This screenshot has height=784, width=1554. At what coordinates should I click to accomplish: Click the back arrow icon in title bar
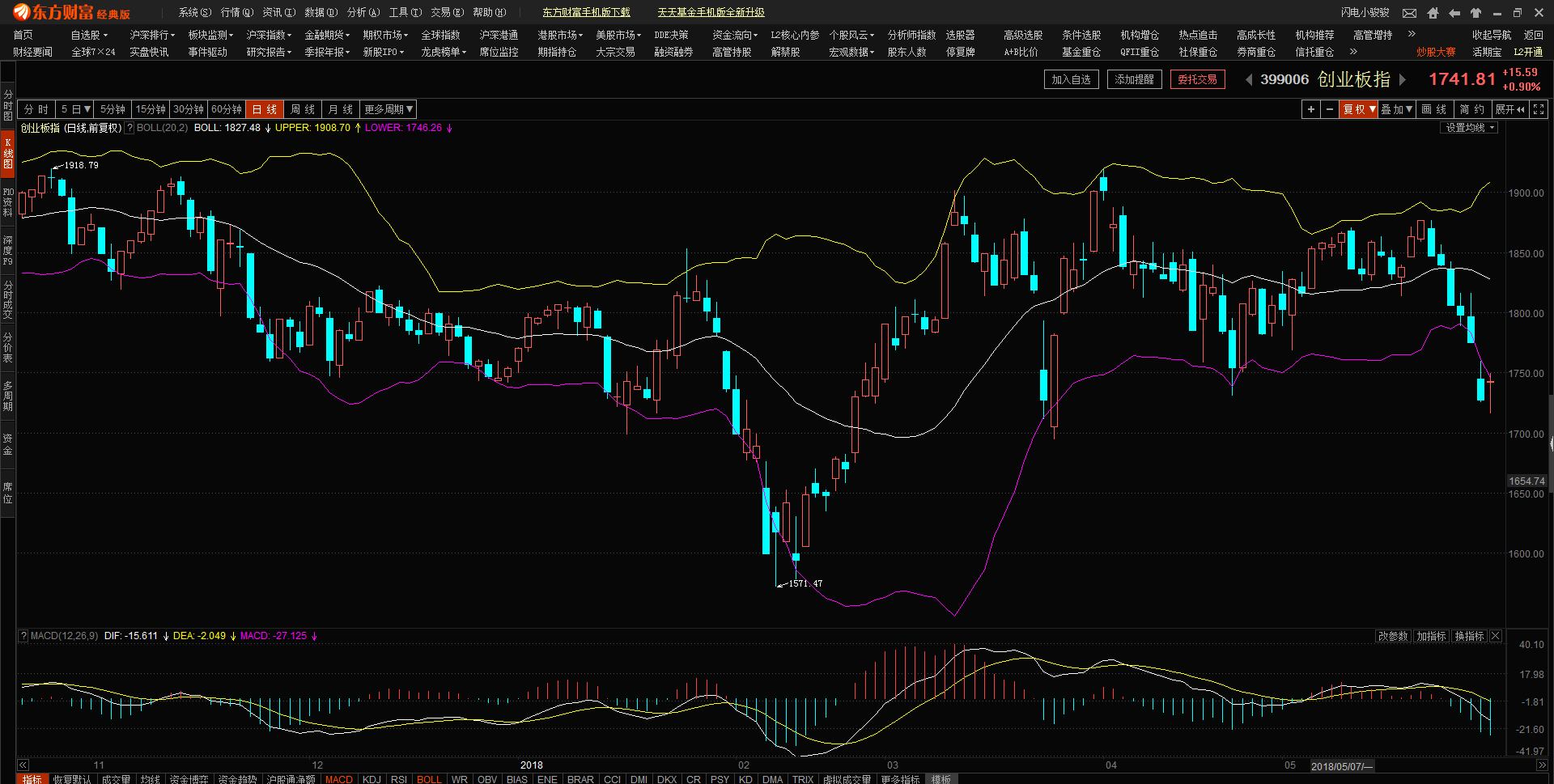(x=1454, y=13)
